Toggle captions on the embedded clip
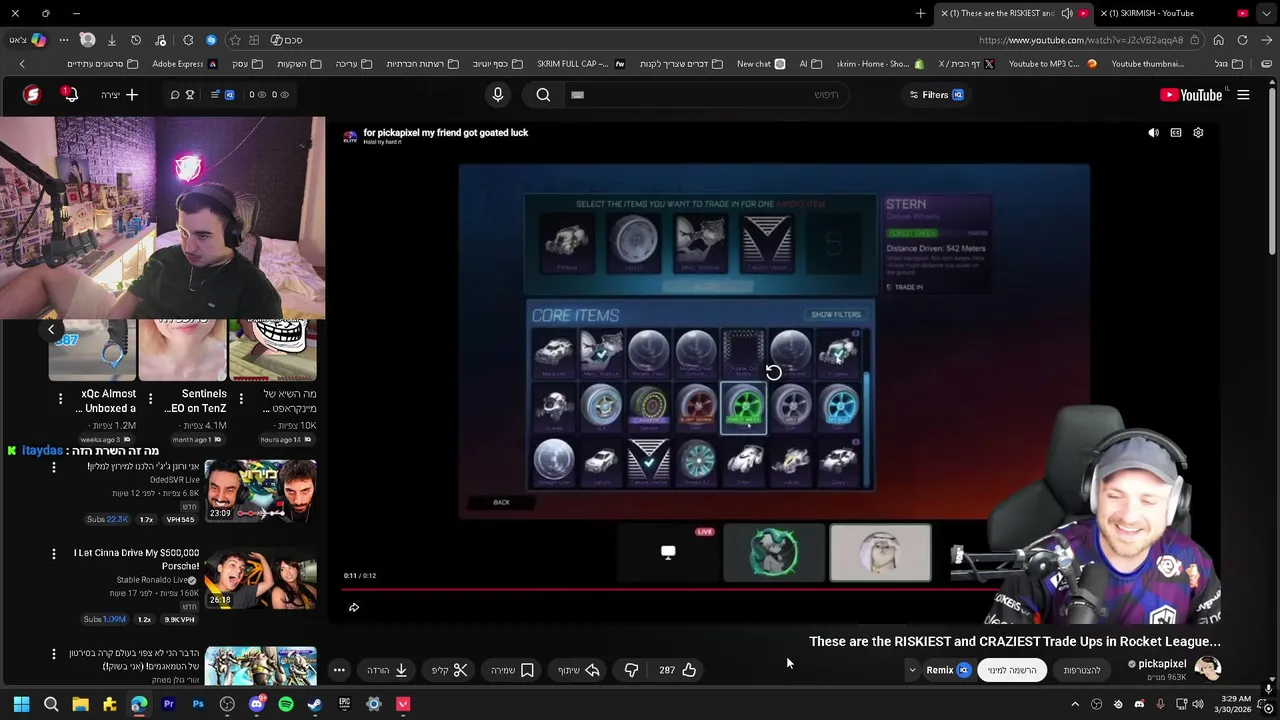 point(1176,132)
